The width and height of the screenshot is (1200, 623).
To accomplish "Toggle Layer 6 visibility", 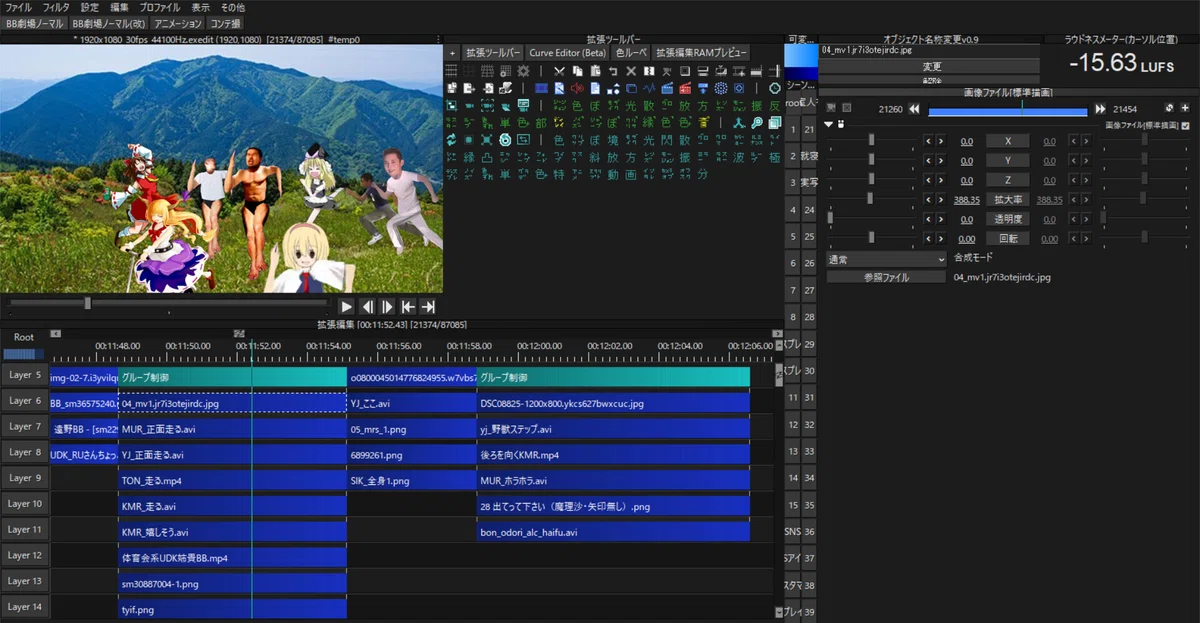I will [x=24, y=401].
